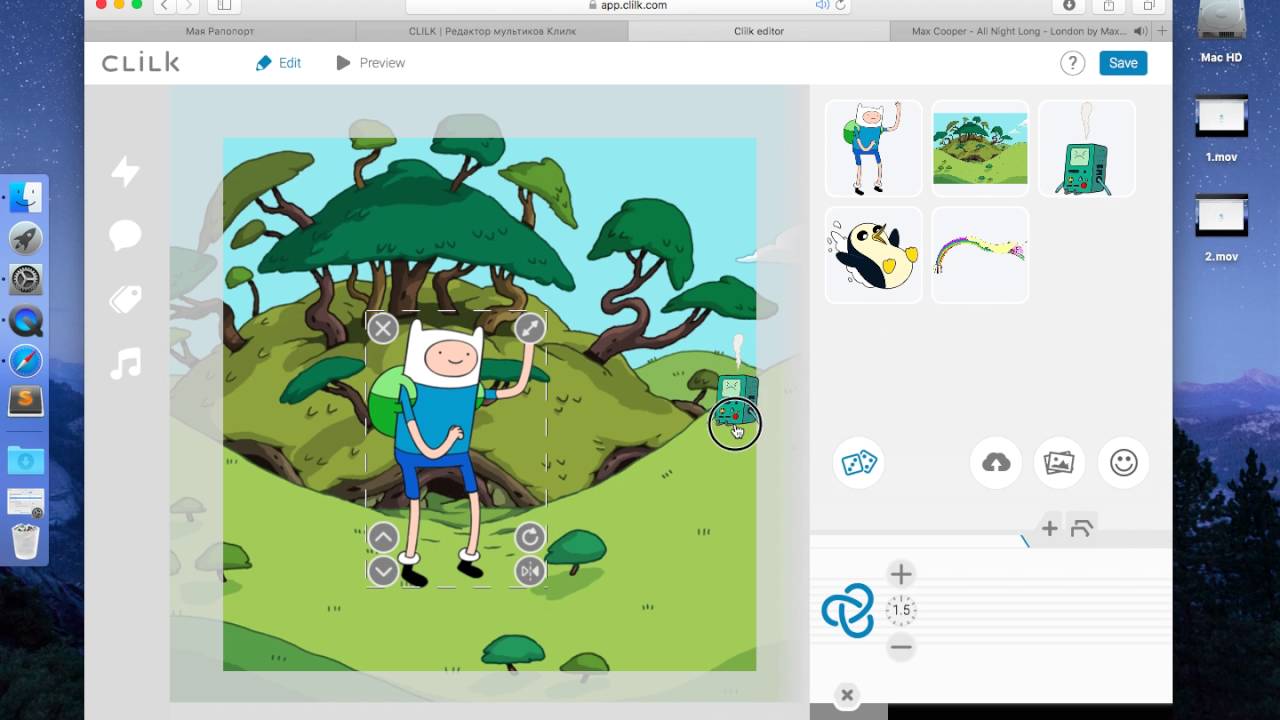This screenshot has width=1280, height=720.
Task: Select the BMO character thumbnail
Action: point(1087,148)
